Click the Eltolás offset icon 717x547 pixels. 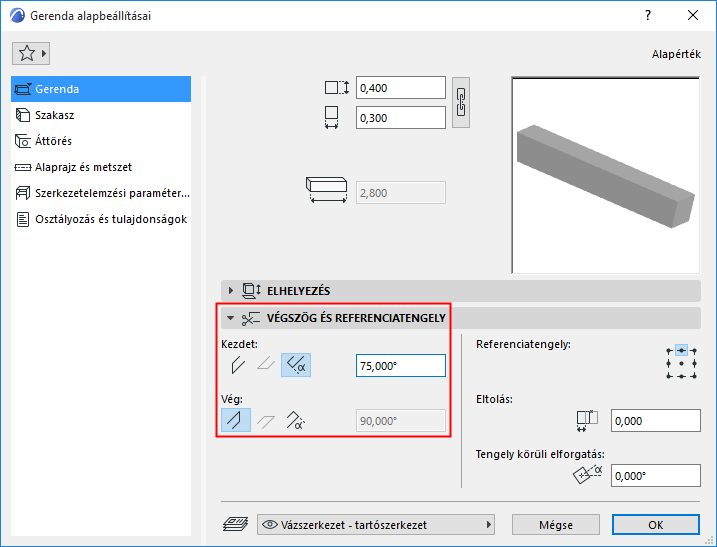[587, 421]
